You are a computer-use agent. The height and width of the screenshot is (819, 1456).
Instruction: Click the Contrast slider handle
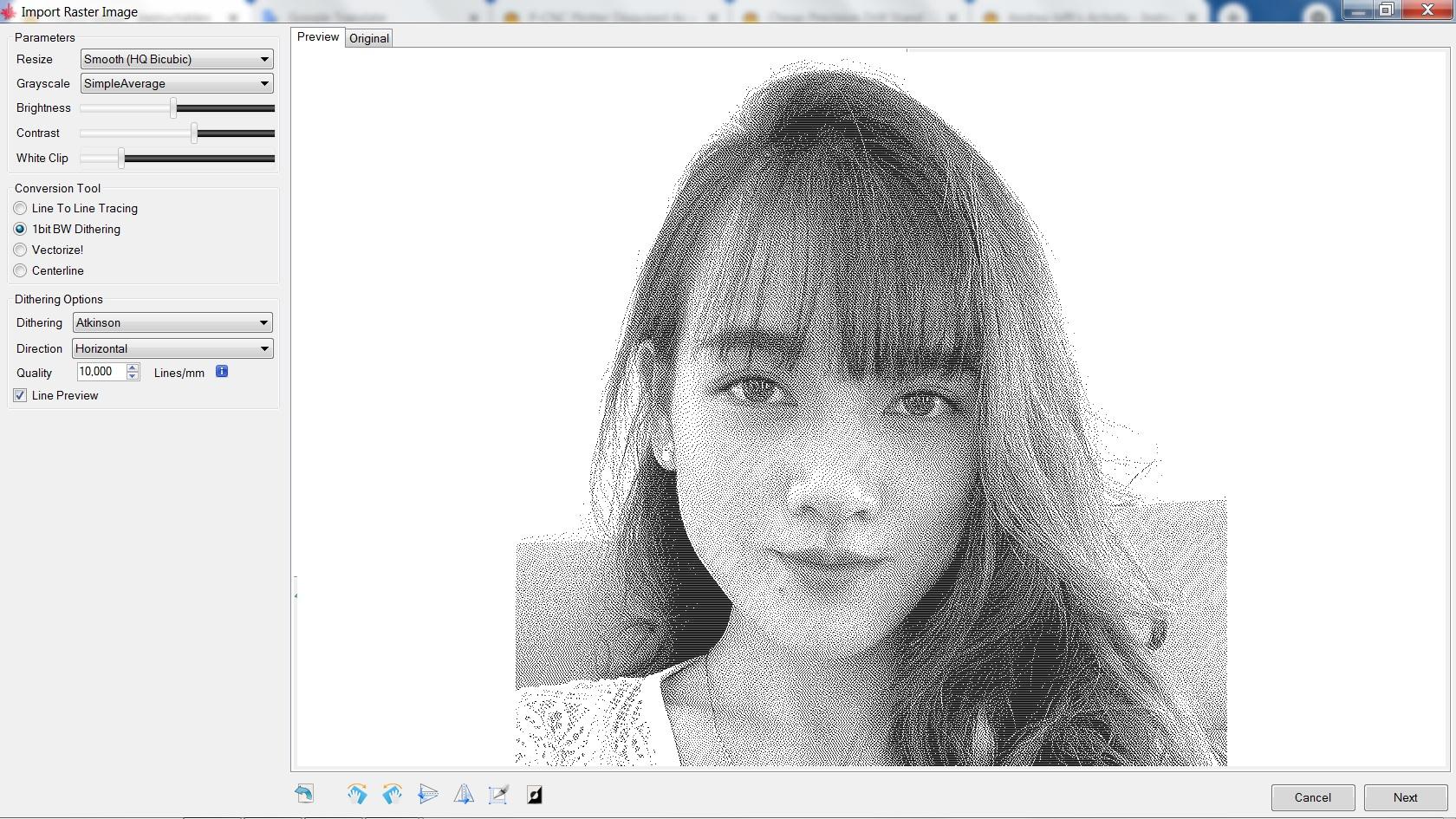[194, 133]
